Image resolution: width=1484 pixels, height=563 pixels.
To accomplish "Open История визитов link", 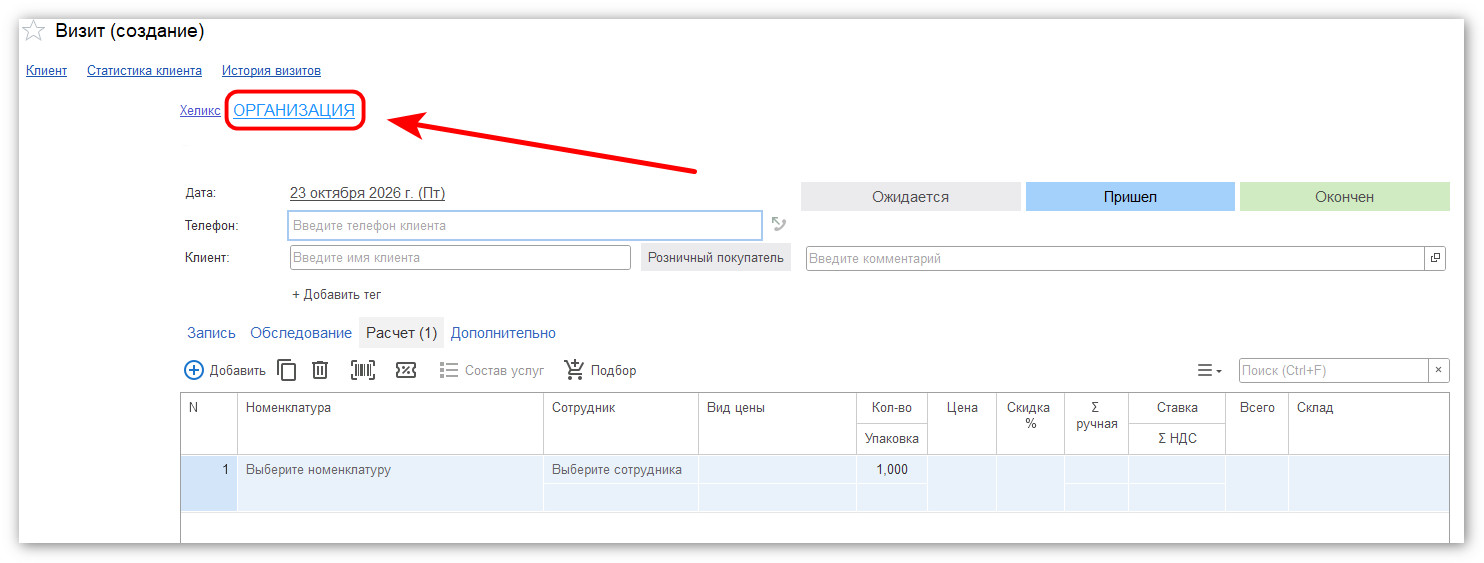I will 271,71.
